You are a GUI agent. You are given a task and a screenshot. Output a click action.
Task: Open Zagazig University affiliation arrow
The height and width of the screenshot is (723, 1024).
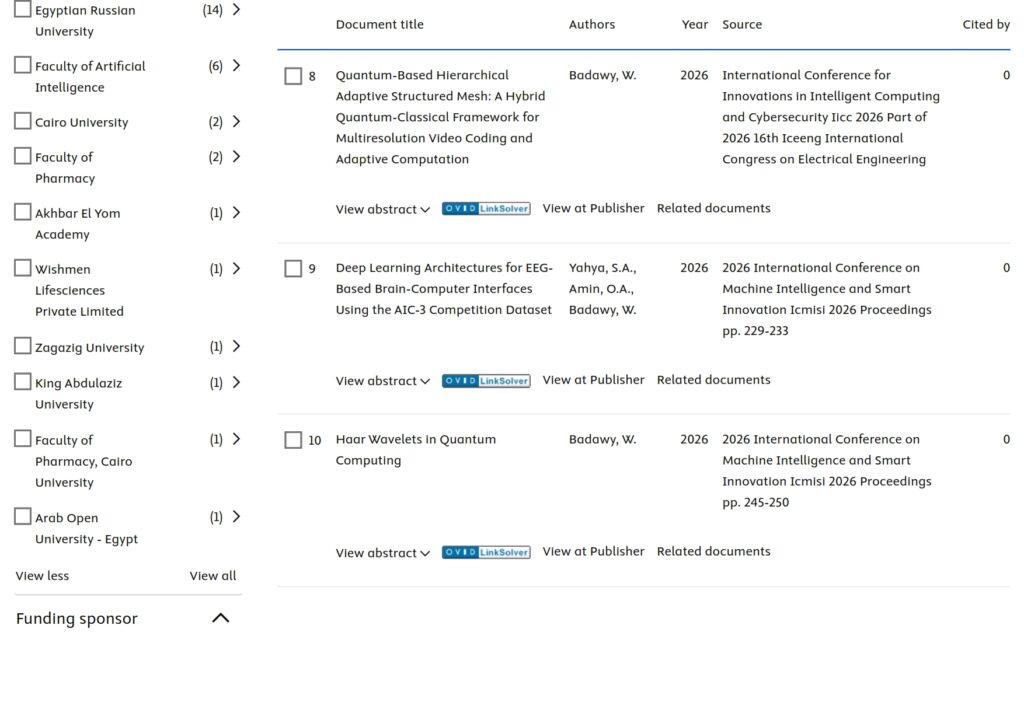(236, 346)
